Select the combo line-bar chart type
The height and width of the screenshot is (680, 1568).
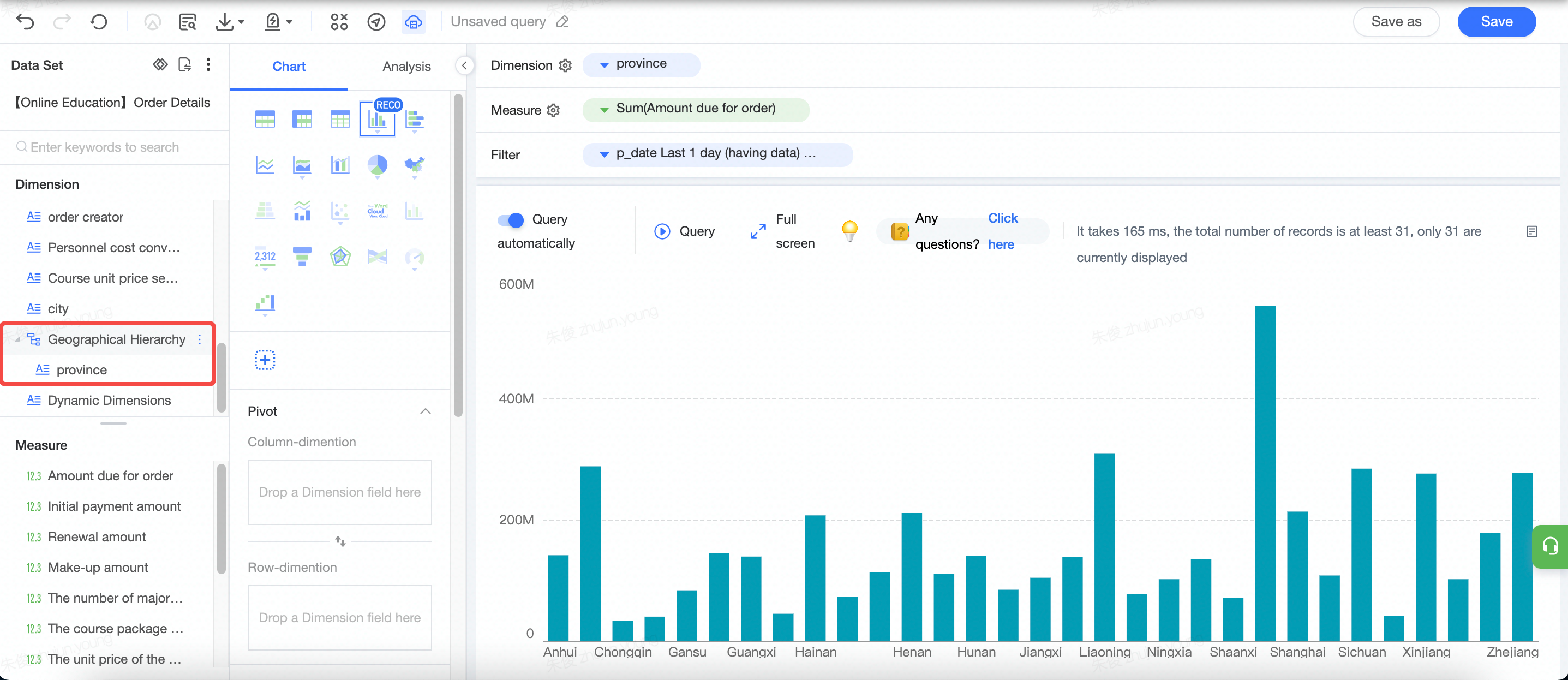click(x=302, y=211)
